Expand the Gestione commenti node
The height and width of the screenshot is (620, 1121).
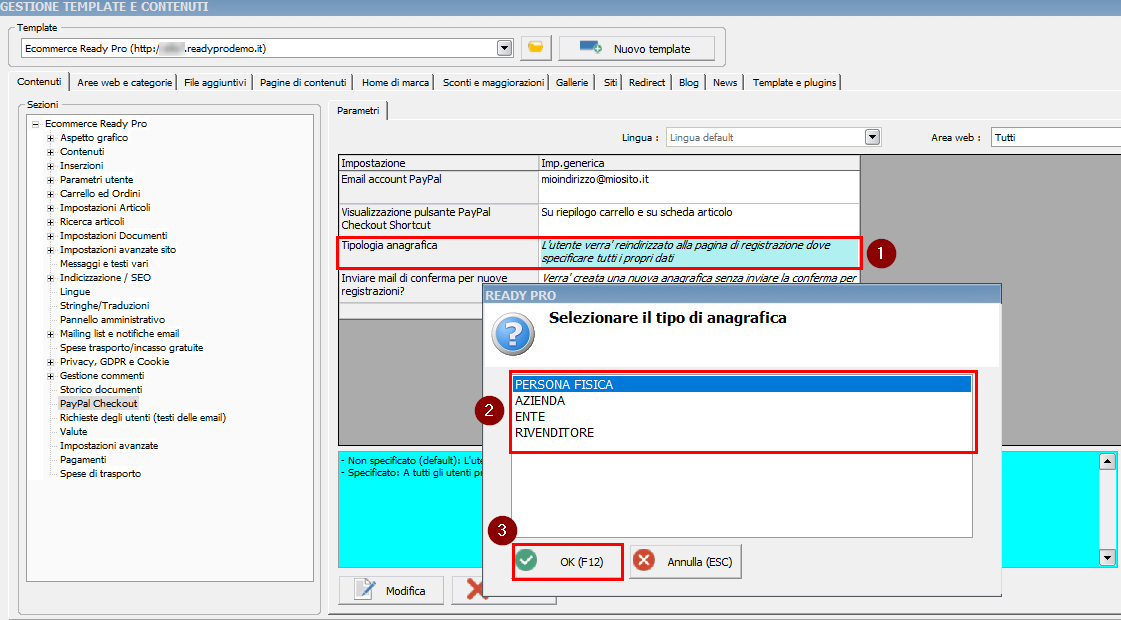point(50,375)
